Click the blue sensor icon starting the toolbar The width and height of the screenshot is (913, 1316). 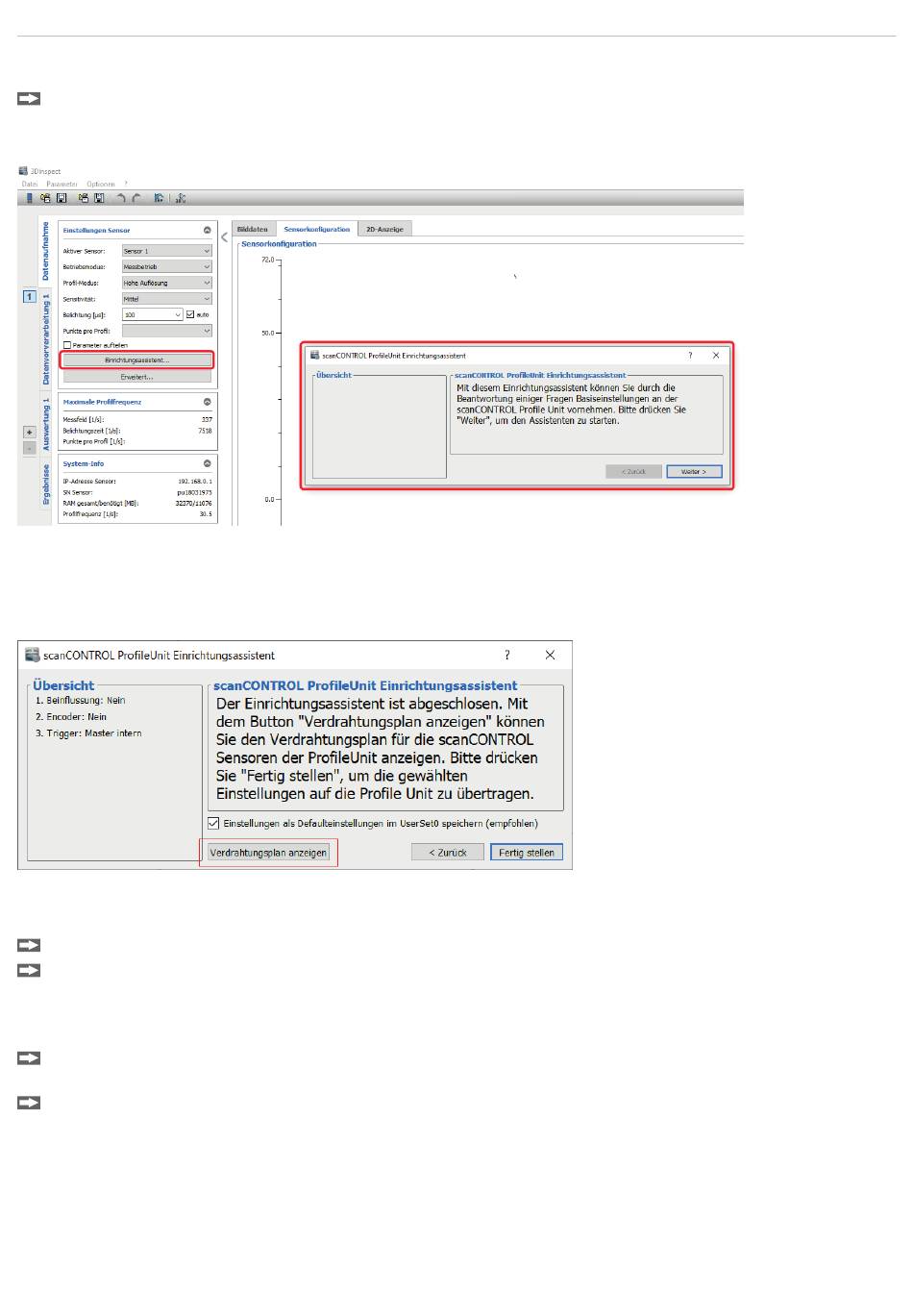(x=30, y=198)
